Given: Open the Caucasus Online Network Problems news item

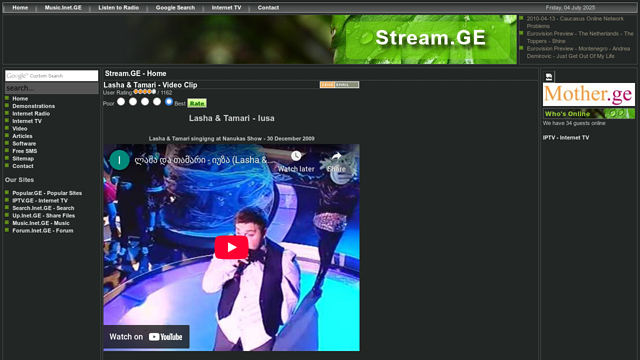Looking at the screenshot, I should click(x=575, y=22).
